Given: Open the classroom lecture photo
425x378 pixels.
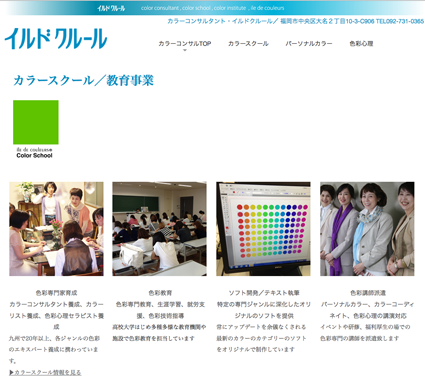Looking at the screenshot, I should tap(159, 229).
